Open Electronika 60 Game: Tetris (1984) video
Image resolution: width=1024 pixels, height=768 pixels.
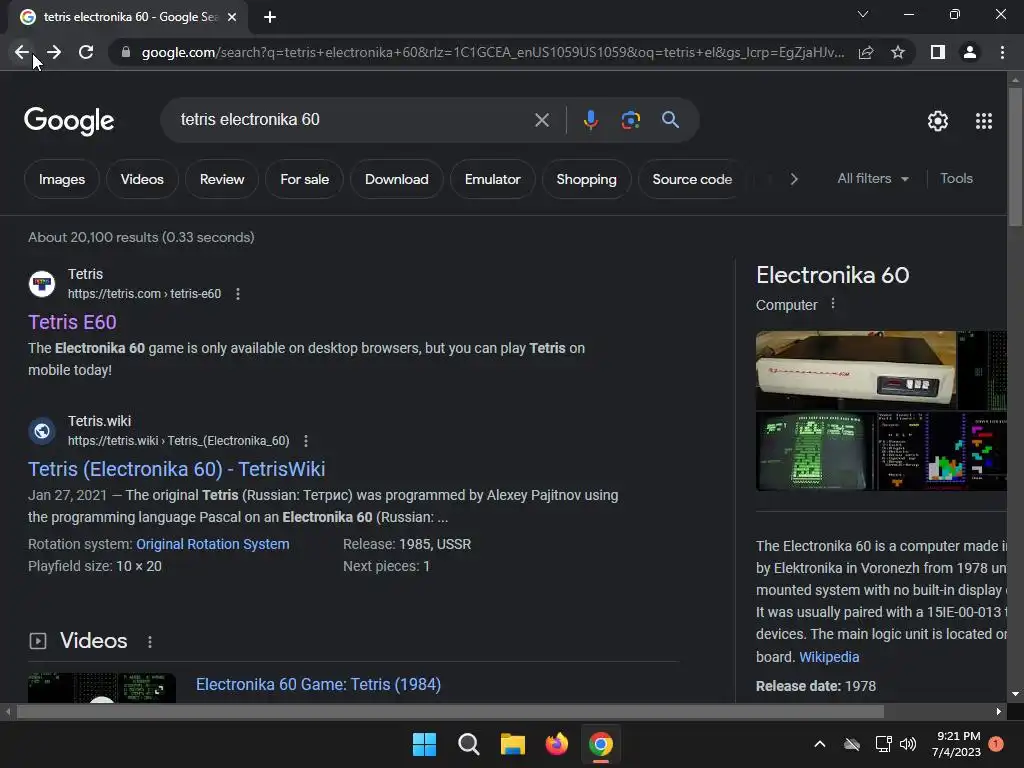[x=318, y=684]
